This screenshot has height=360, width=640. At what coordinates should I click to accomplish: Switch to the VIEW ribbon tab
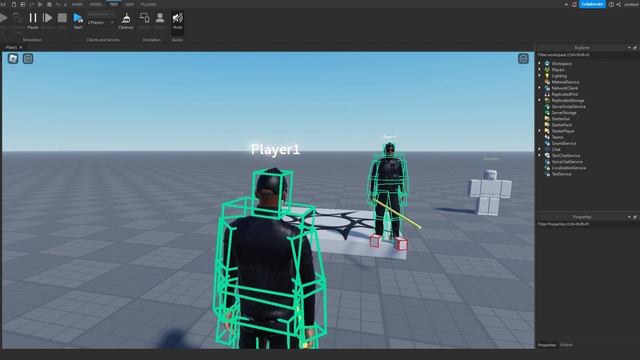129,4
